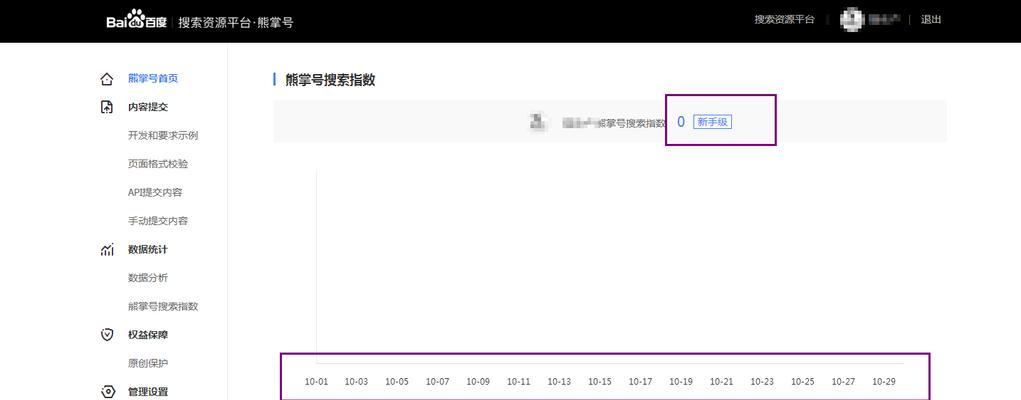This screenshot has width=1021, height=400.
Task: Click the search index value 0
Action: 681,122
